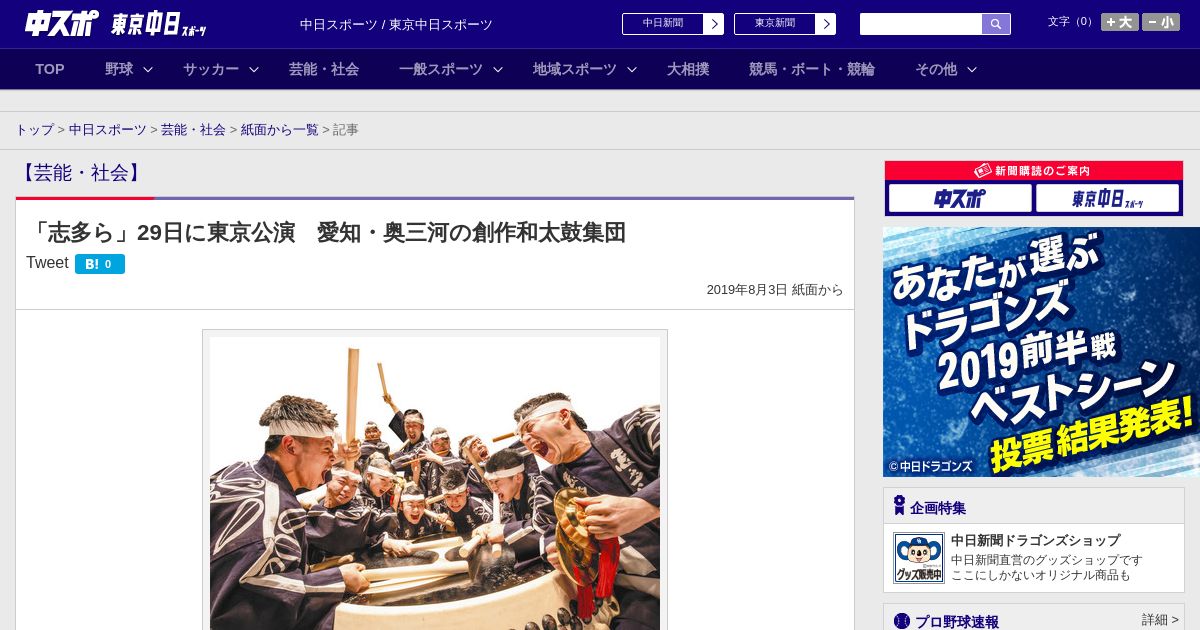Click the Dragons shop mascot thumbnail
The width and height of the screenshot is (1200, 630).
(x=918, y=558)
